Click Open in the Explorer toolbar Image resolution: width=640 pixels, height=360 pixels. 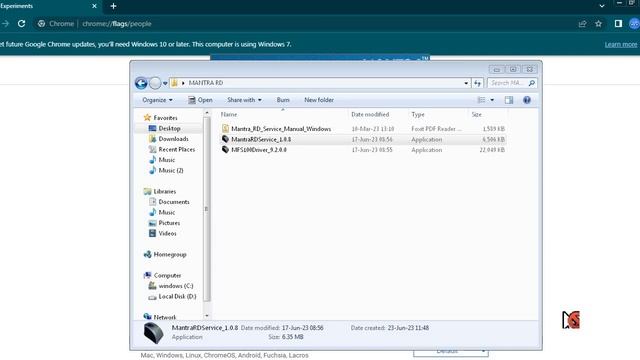200,100
